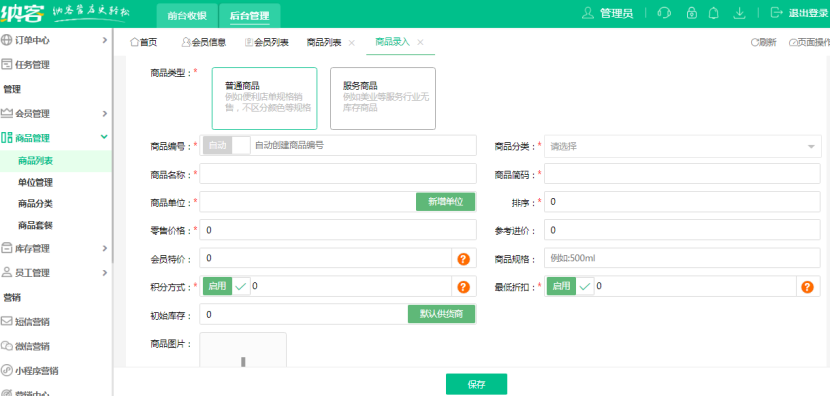Click the 员工管理 person icon
Viewport: 831px width, 397px height.
(x=6, y=272)
